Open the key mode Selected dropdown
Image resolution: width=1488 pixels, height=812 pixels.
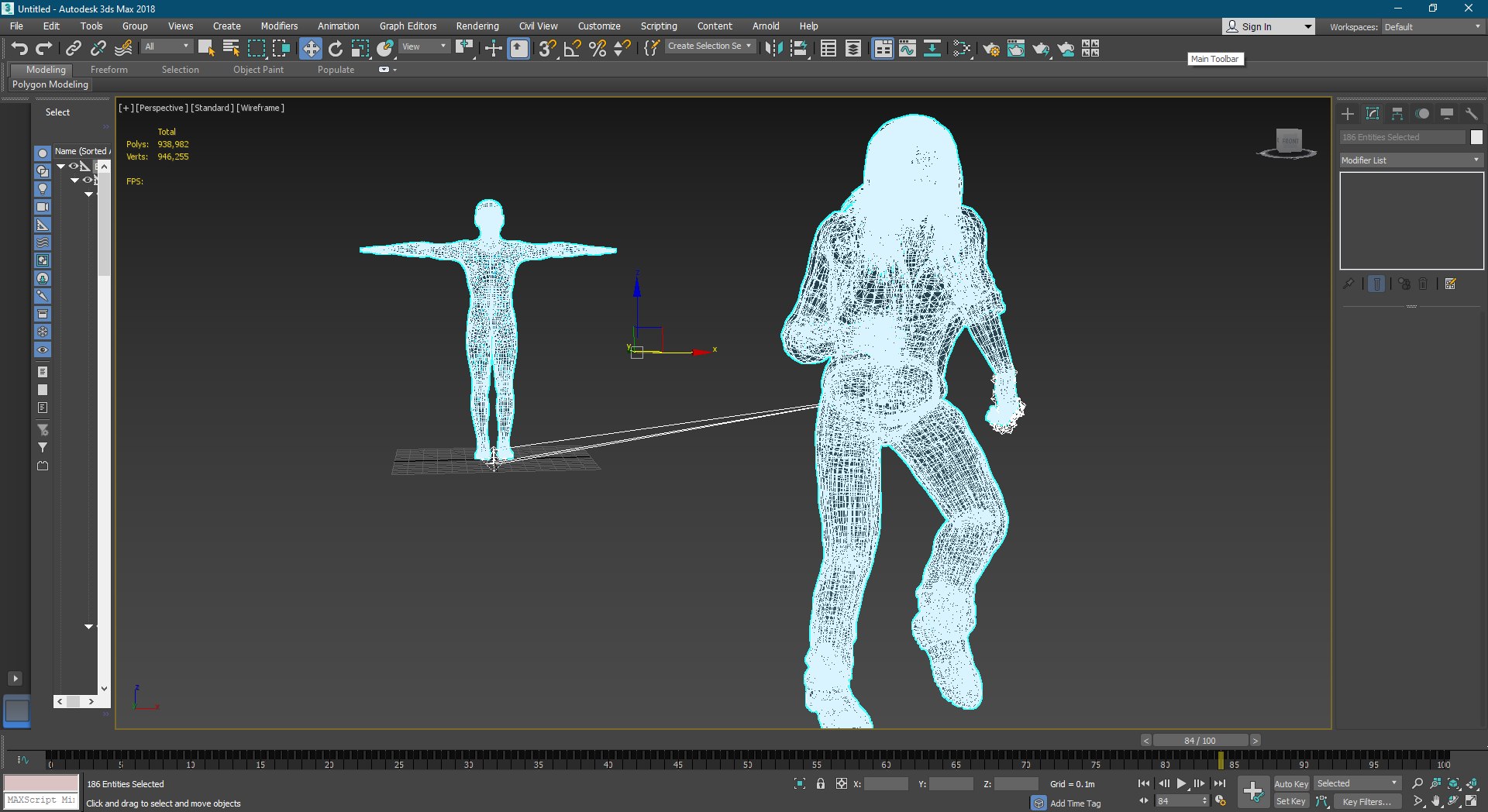tap(1357, 783)
